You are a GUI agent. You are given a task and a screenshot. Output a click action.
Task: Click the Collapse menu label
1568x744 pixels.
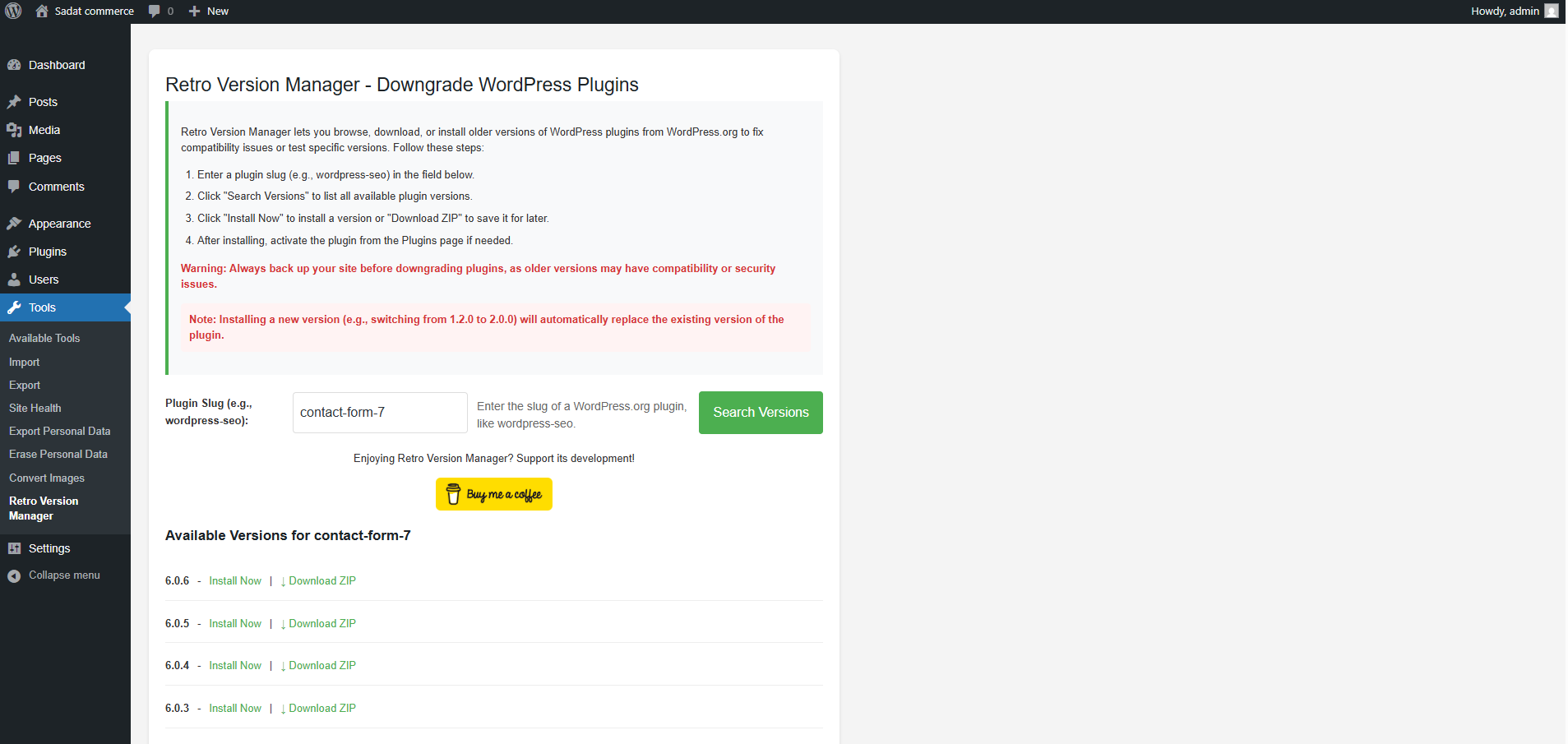64,575
